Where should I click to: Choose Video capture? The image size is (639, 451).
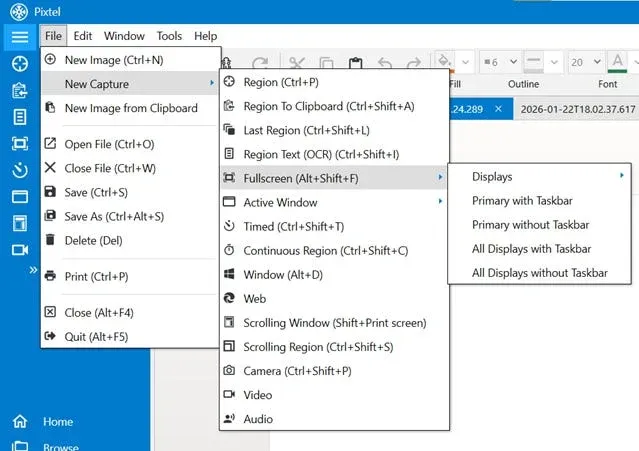coord(334,394)
